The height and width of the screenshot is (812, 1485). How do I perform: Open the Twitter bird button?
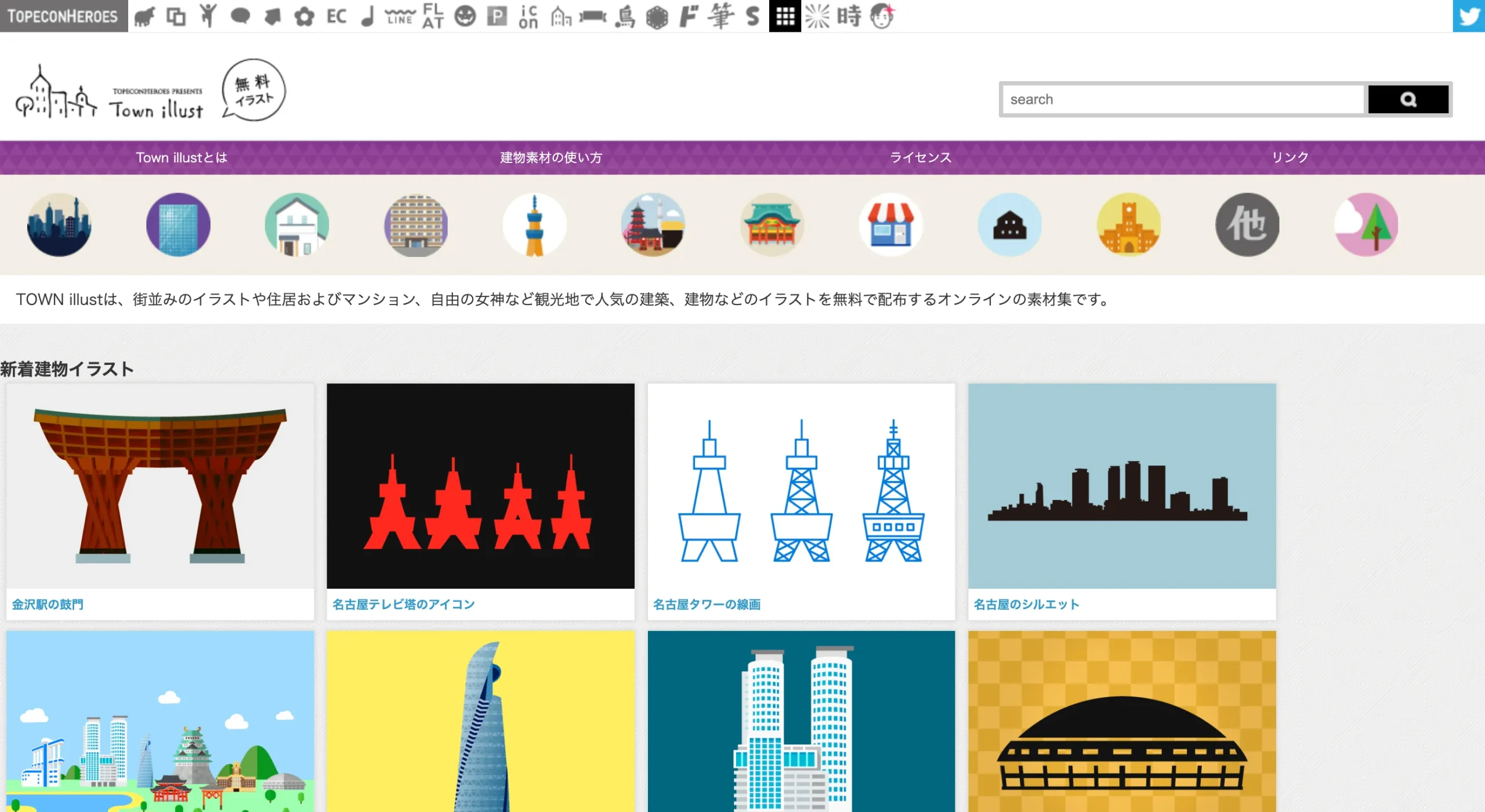[1469, 16]
